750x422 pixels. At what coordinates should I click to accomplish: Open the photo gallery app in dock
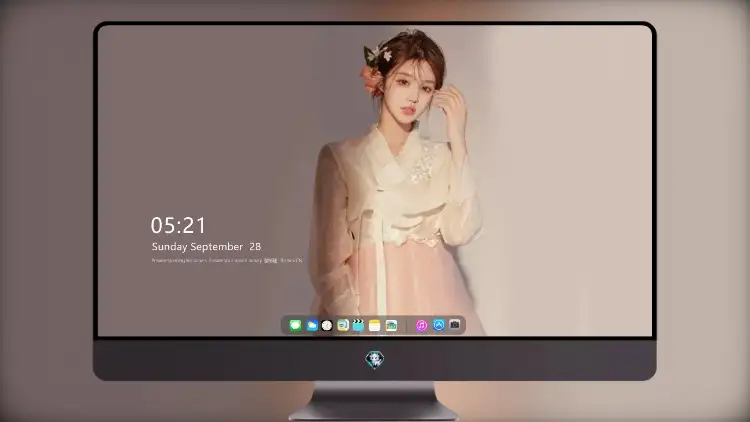[x=391, y=325]
